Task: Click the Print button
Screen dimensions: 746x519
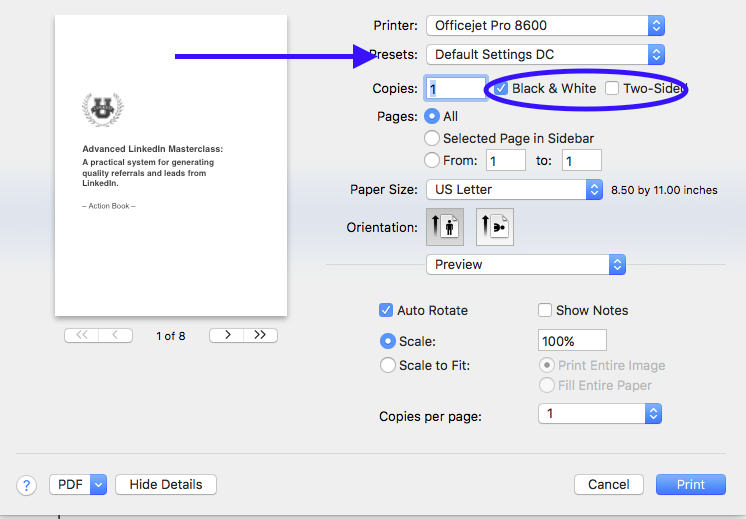Action: click(691, 485)
